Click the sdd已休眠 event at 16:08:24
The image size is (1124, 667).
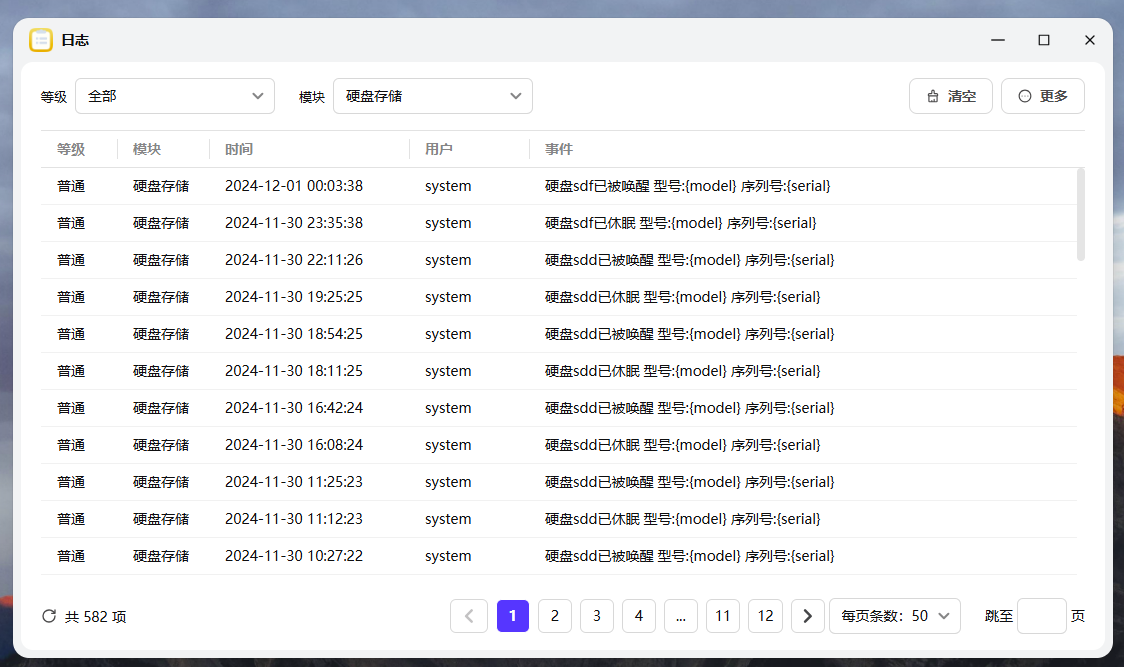tap(682, 445)
